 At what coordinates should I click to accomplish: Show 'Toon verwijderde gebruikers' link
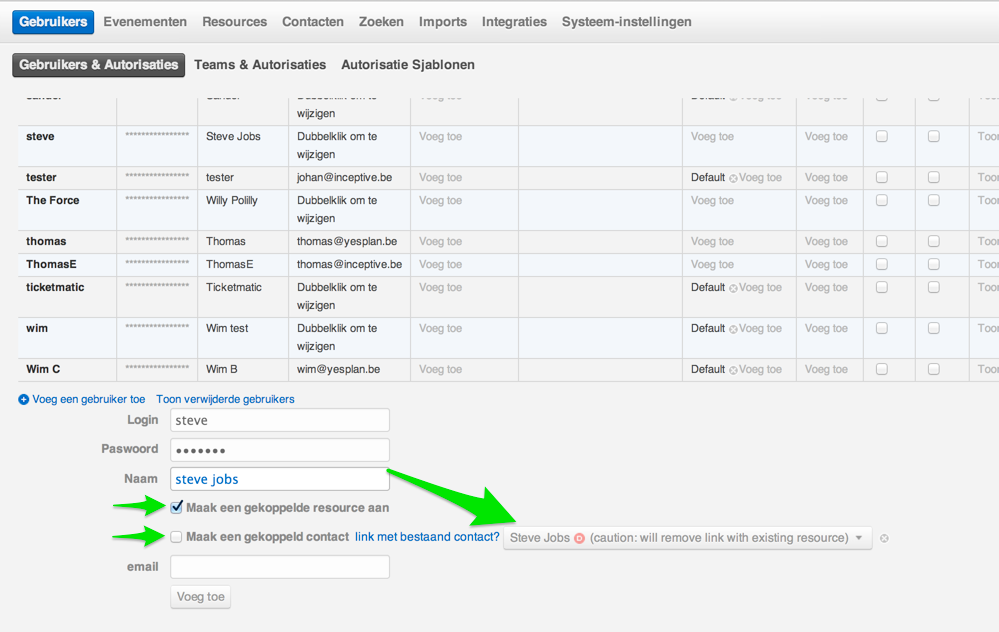point(225,399)
